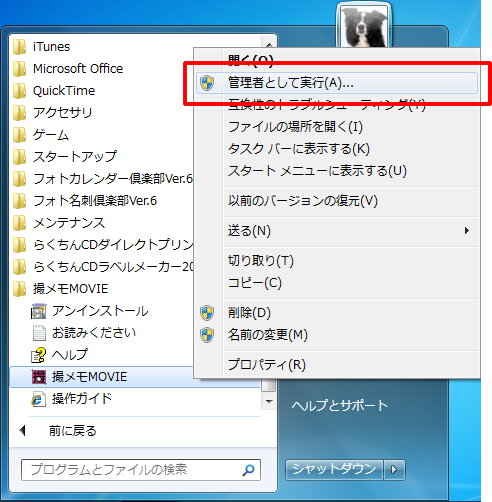Click the フォトカレンダー倶楽部Ver.6 folder icon
The height and width of the screenshot is (502, 492).
point(20,179)
